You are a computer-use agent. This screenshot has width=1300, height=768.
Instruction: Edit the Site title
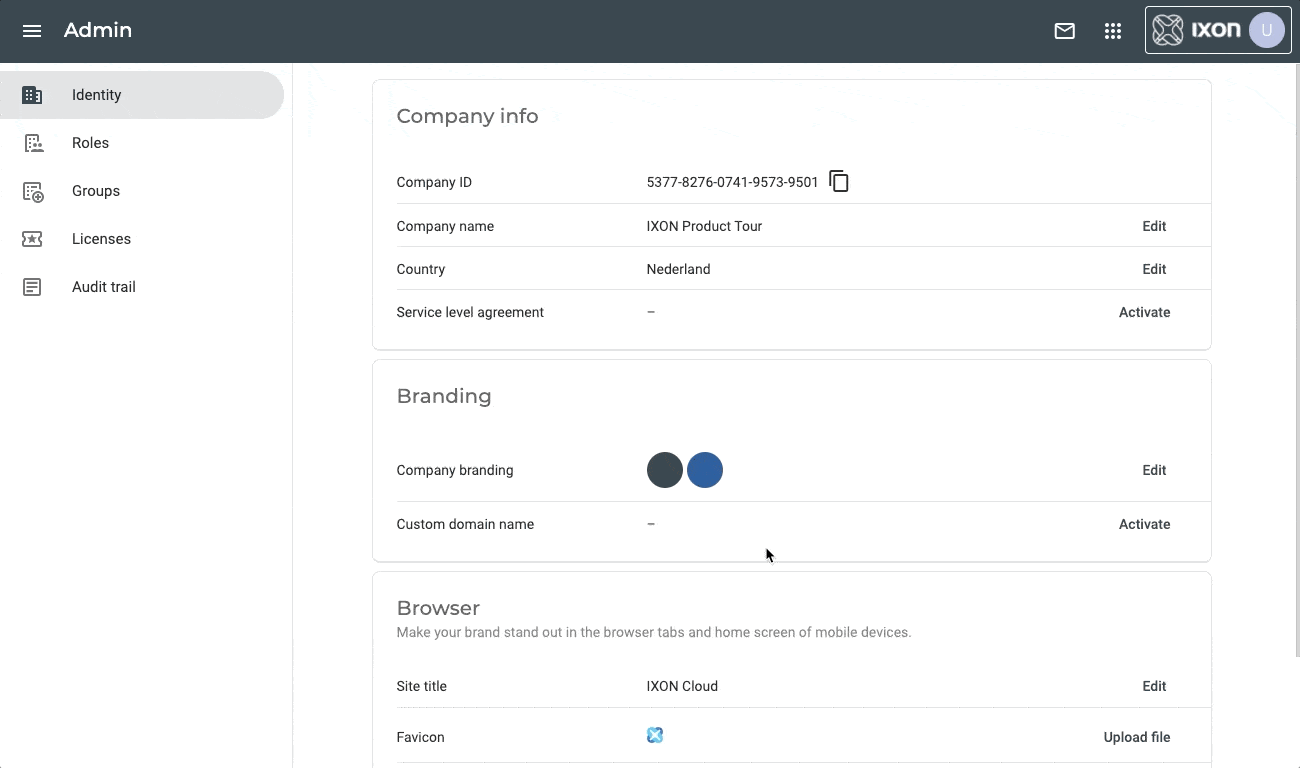tap(1154, 686)
